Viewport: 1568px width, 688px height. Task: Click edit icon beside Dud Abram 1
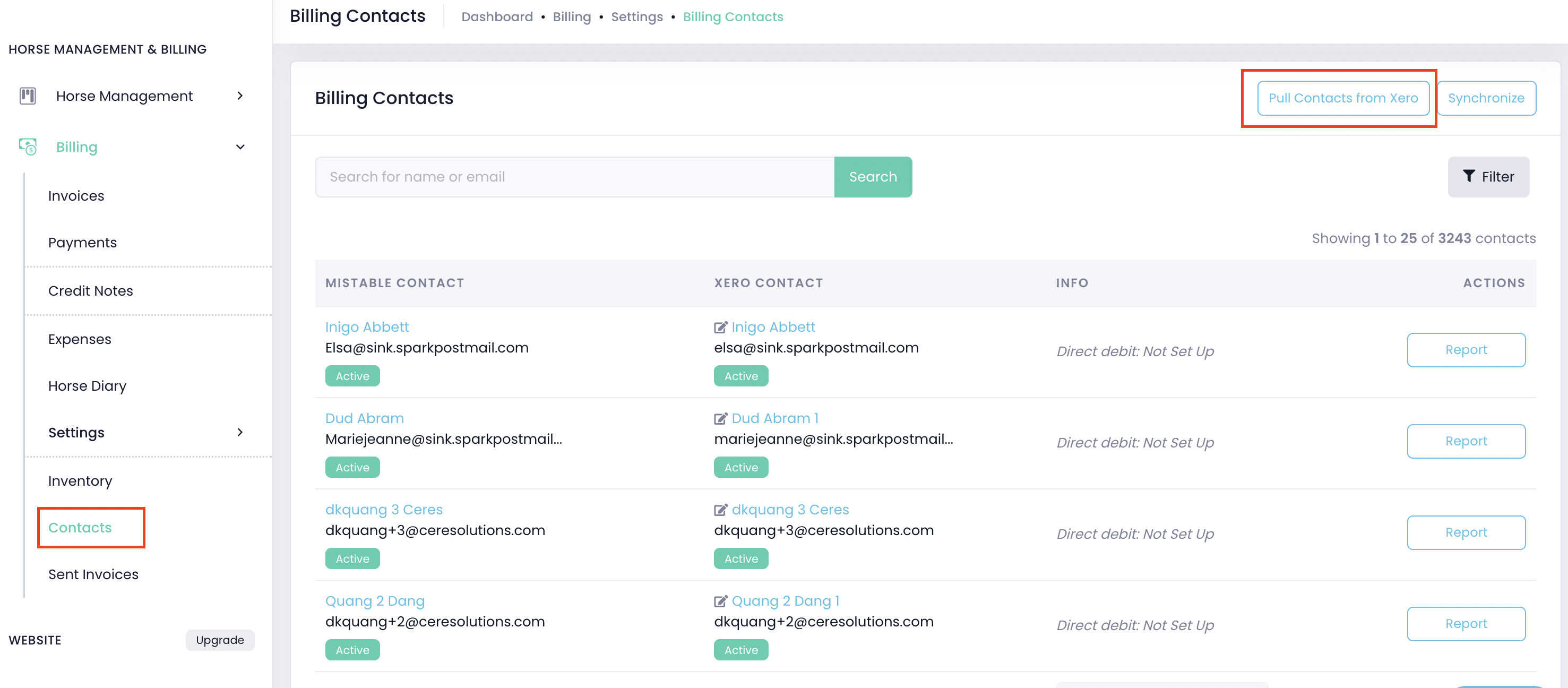click(x=720, y=419)
